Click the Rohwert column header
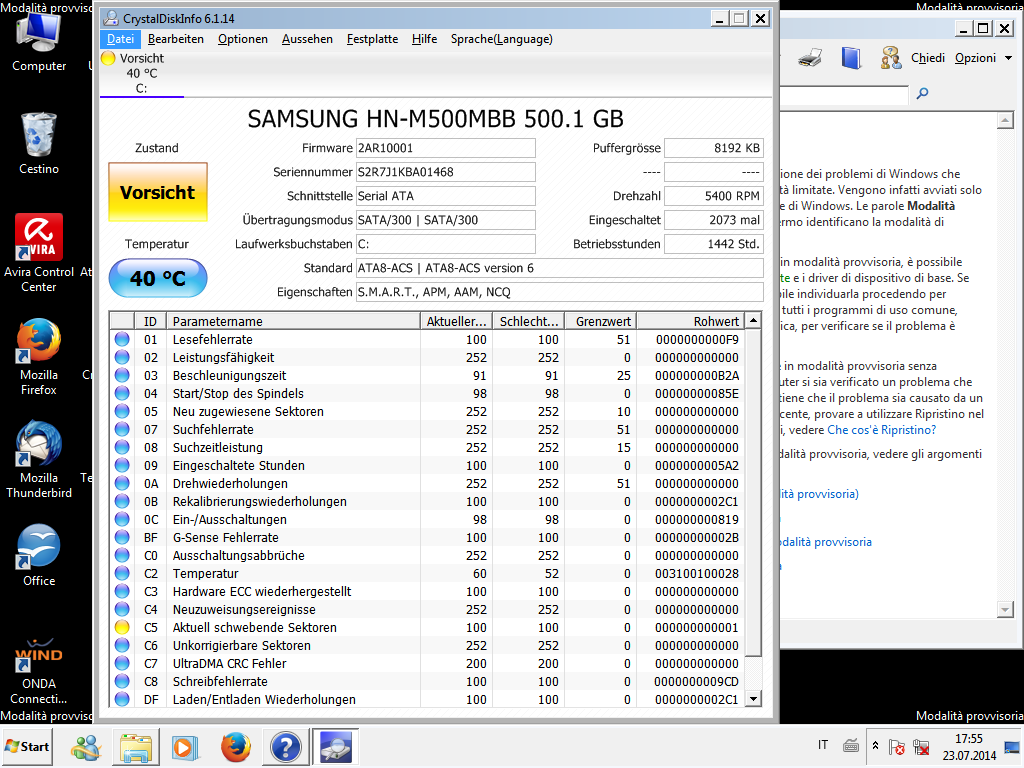The image size is (1024, 768). pos(690,321)
